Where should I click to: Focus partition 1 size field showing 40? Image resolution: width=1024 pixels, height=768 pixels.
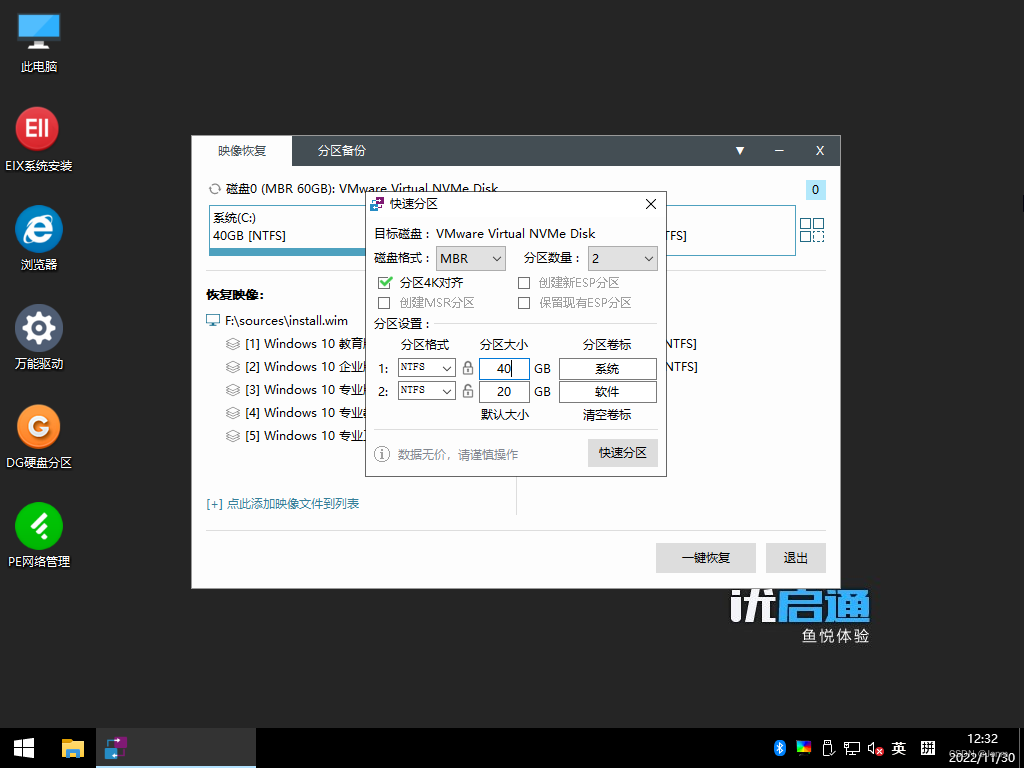pyautogui.click(x=504, y=369)
